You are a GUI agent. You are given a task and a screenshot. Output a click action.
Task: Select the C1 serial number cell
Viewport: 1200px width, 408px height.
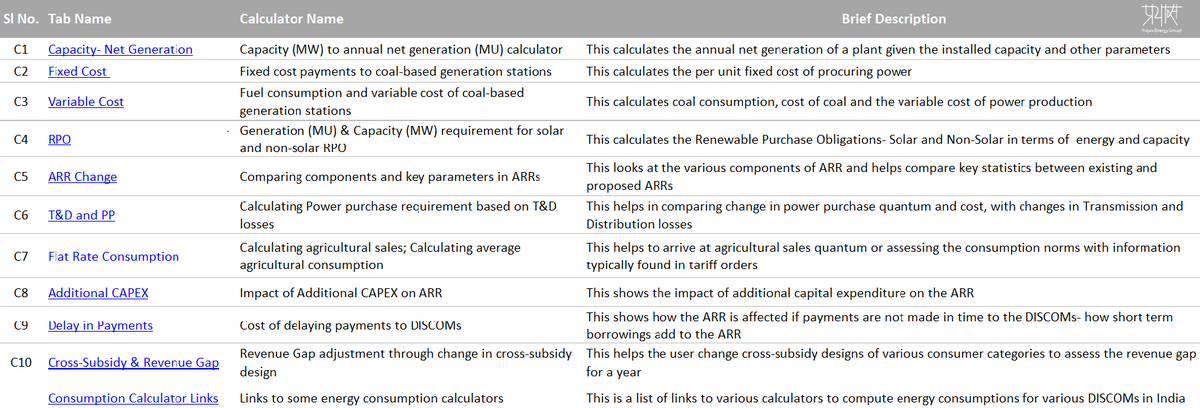pyautogui.click(x=21, y=49)
